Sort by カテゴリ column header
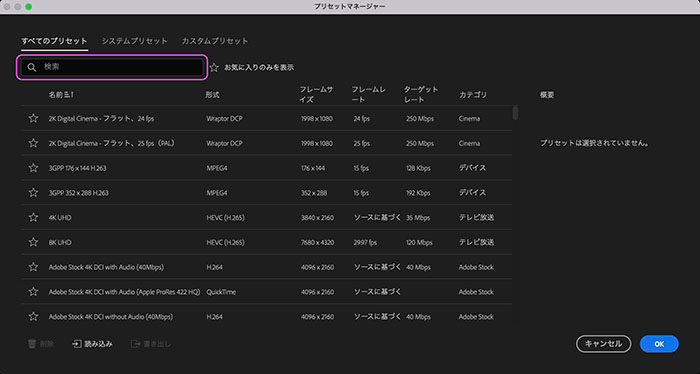 [473, 95]
